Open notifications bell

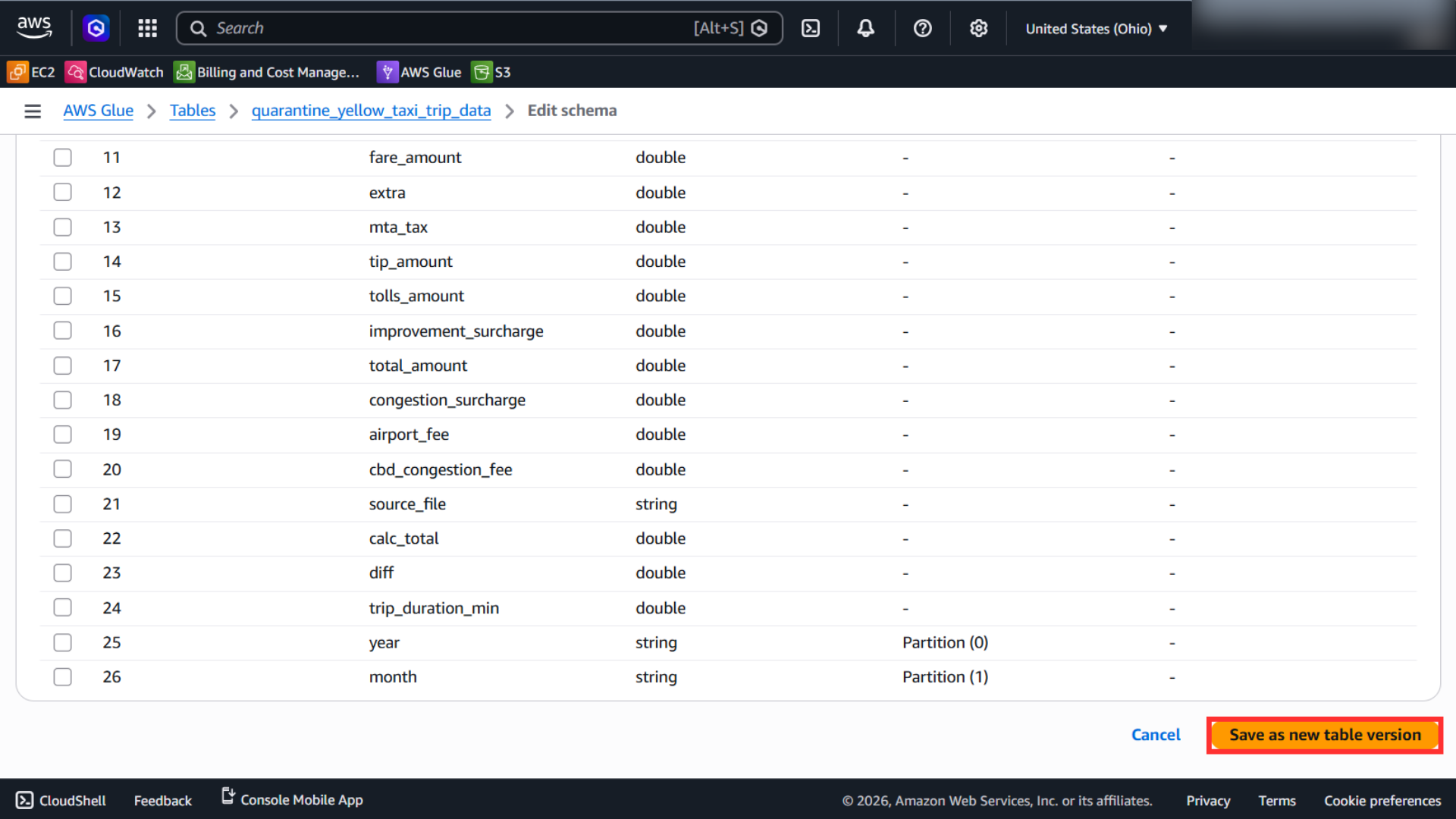pyautogui.click(x=865, y=28)
